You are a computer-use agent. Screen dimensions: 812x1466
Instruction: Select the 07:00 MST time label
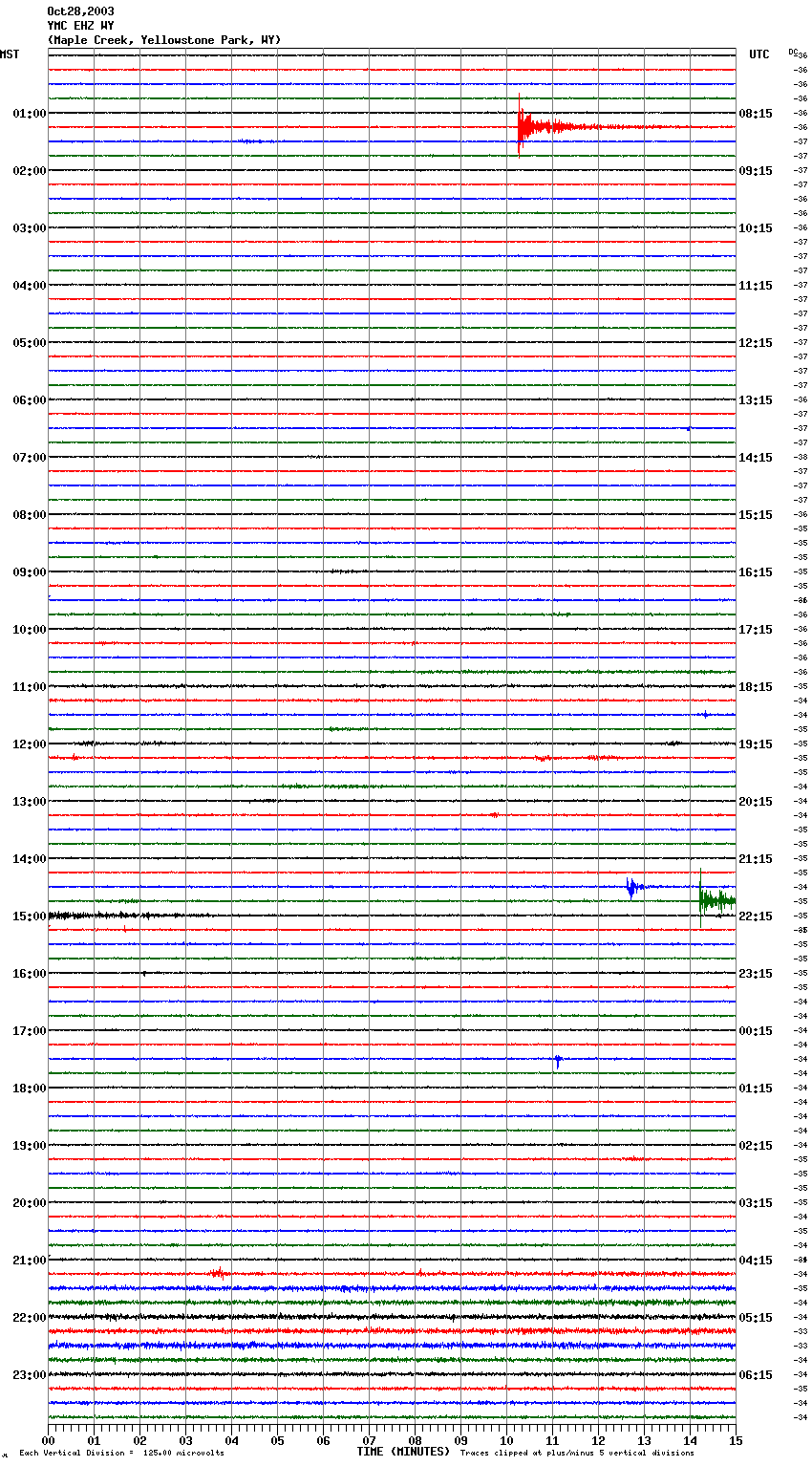(30, 458)
